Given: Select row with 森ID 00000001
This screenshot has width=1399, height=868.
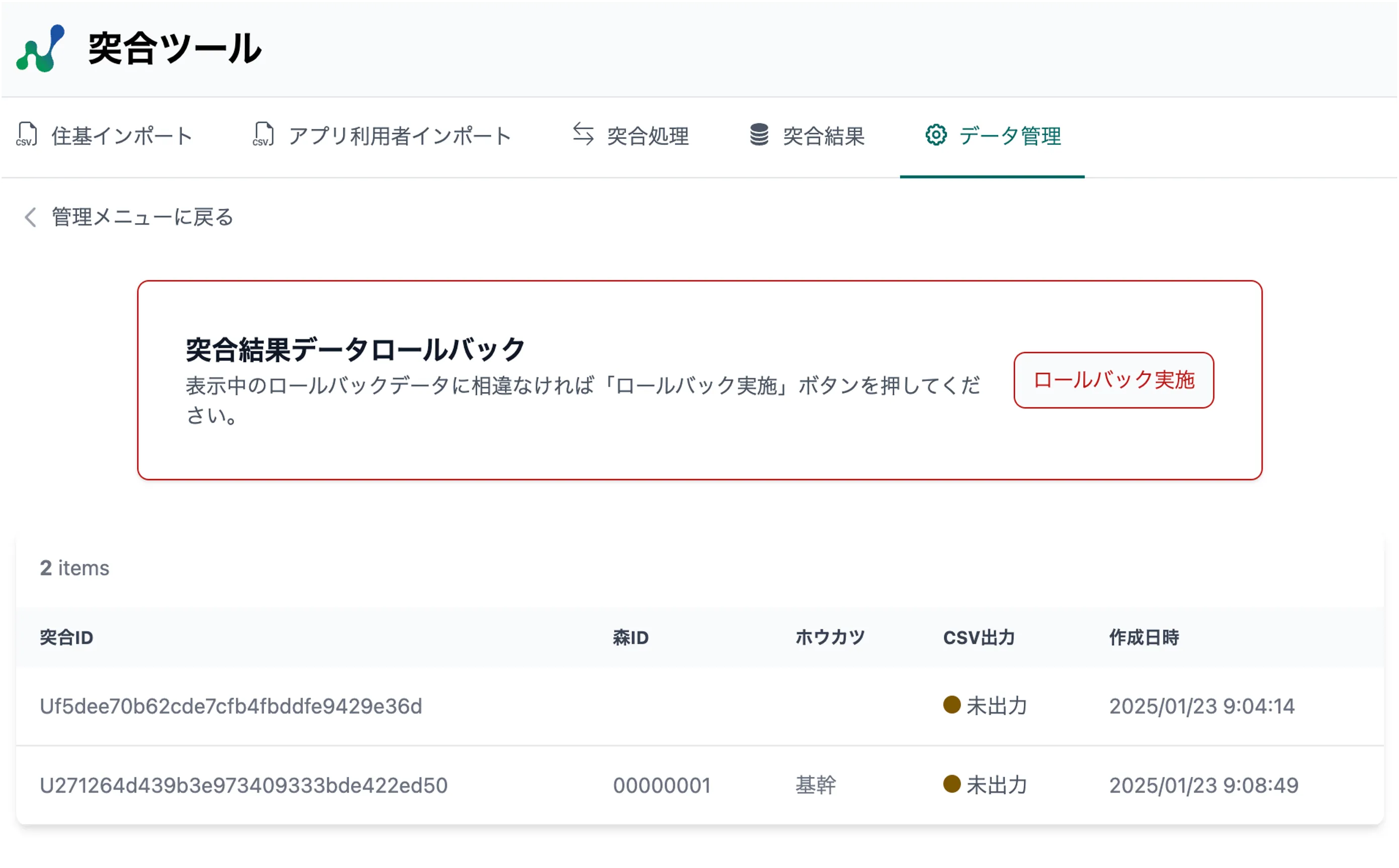Looking at the screenshot, I should [x=662, y=786].
